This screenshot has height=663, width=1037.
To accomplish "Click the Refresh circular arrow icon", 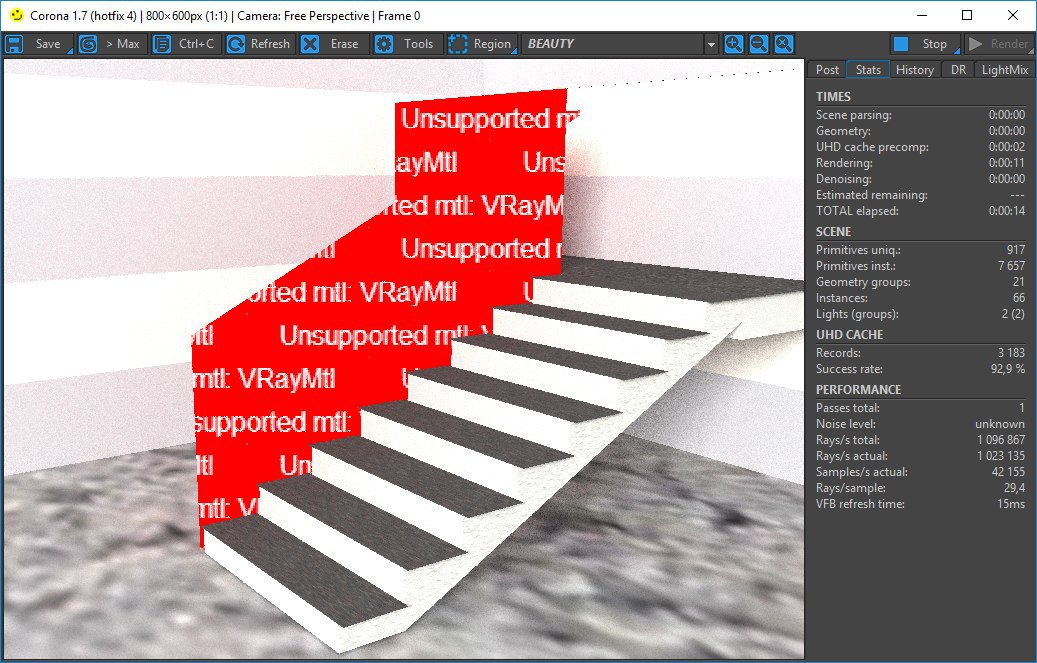I will 235,44.
